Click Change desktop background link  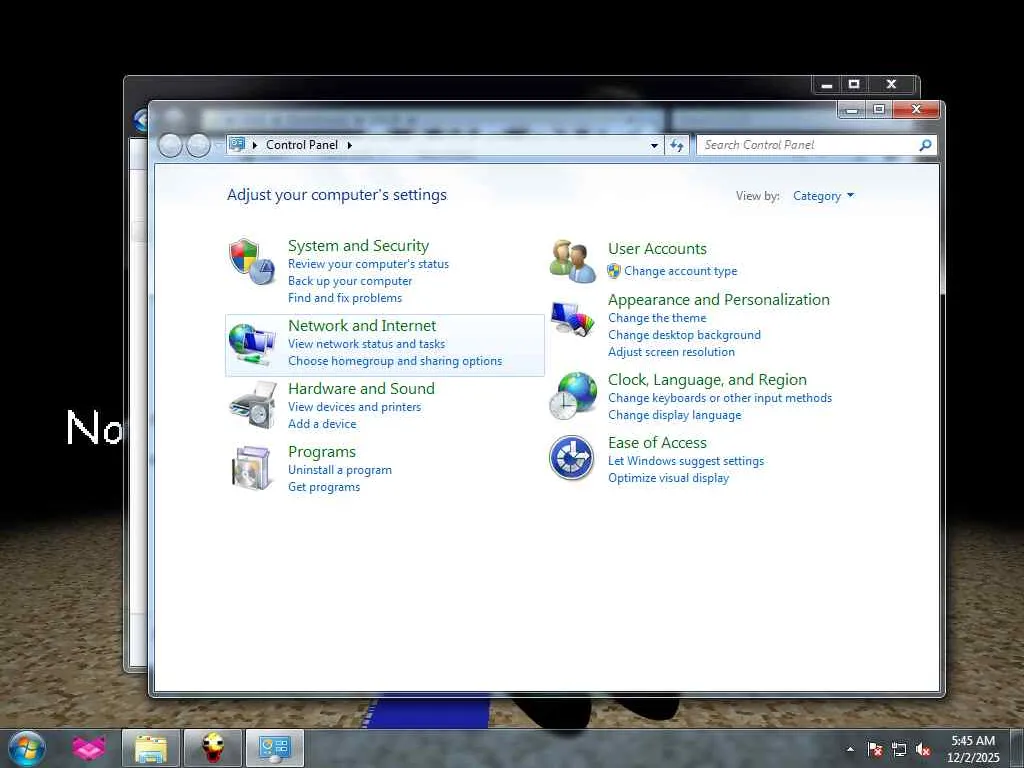[684, 335]
